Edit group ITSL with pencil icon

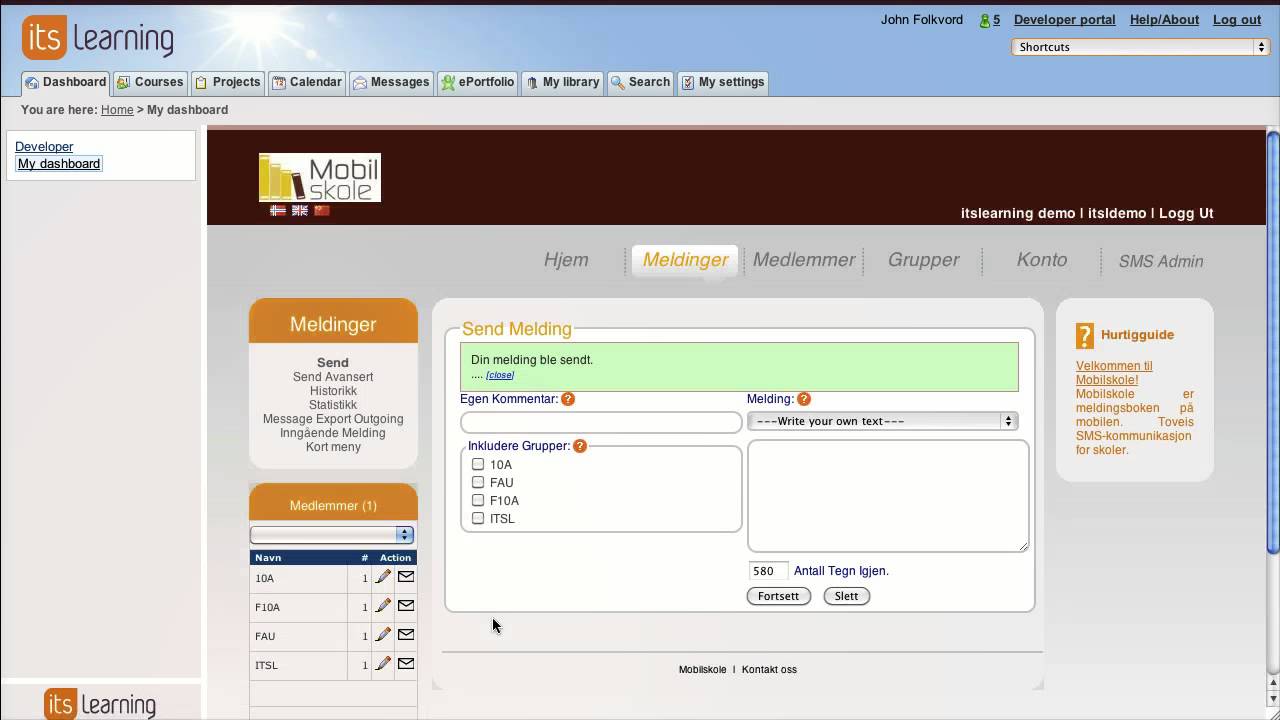(383, 664)
